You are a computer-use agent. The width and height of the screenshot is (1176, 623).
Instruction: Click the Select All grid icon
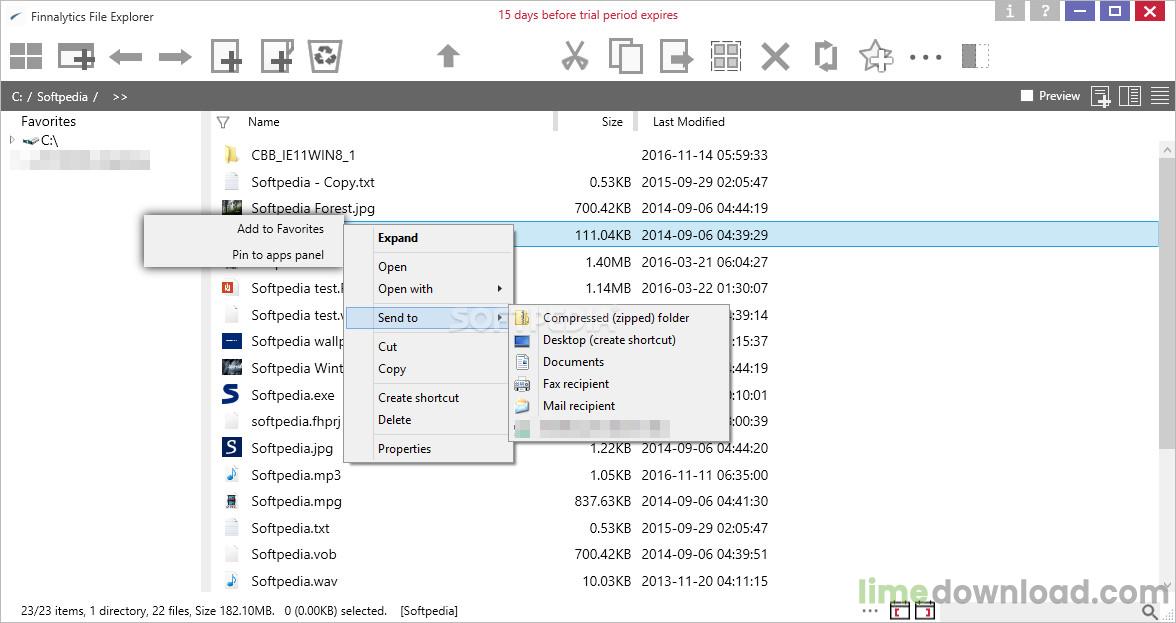(x=726, y=57)
